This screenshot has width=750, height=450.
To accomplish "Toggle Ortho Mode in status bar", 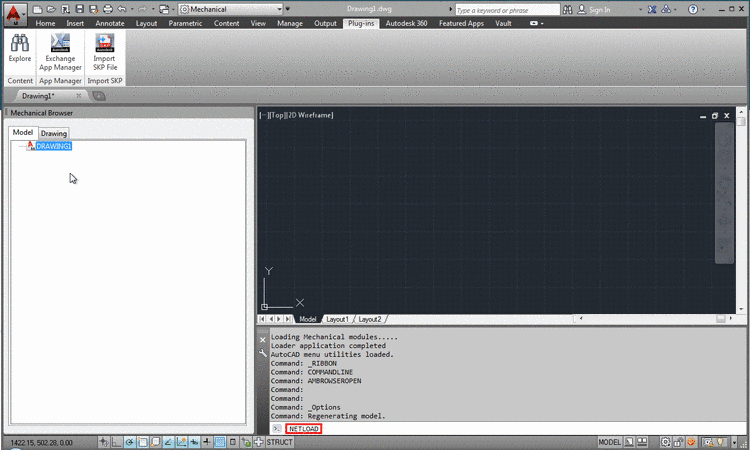I will click(117, 442).
